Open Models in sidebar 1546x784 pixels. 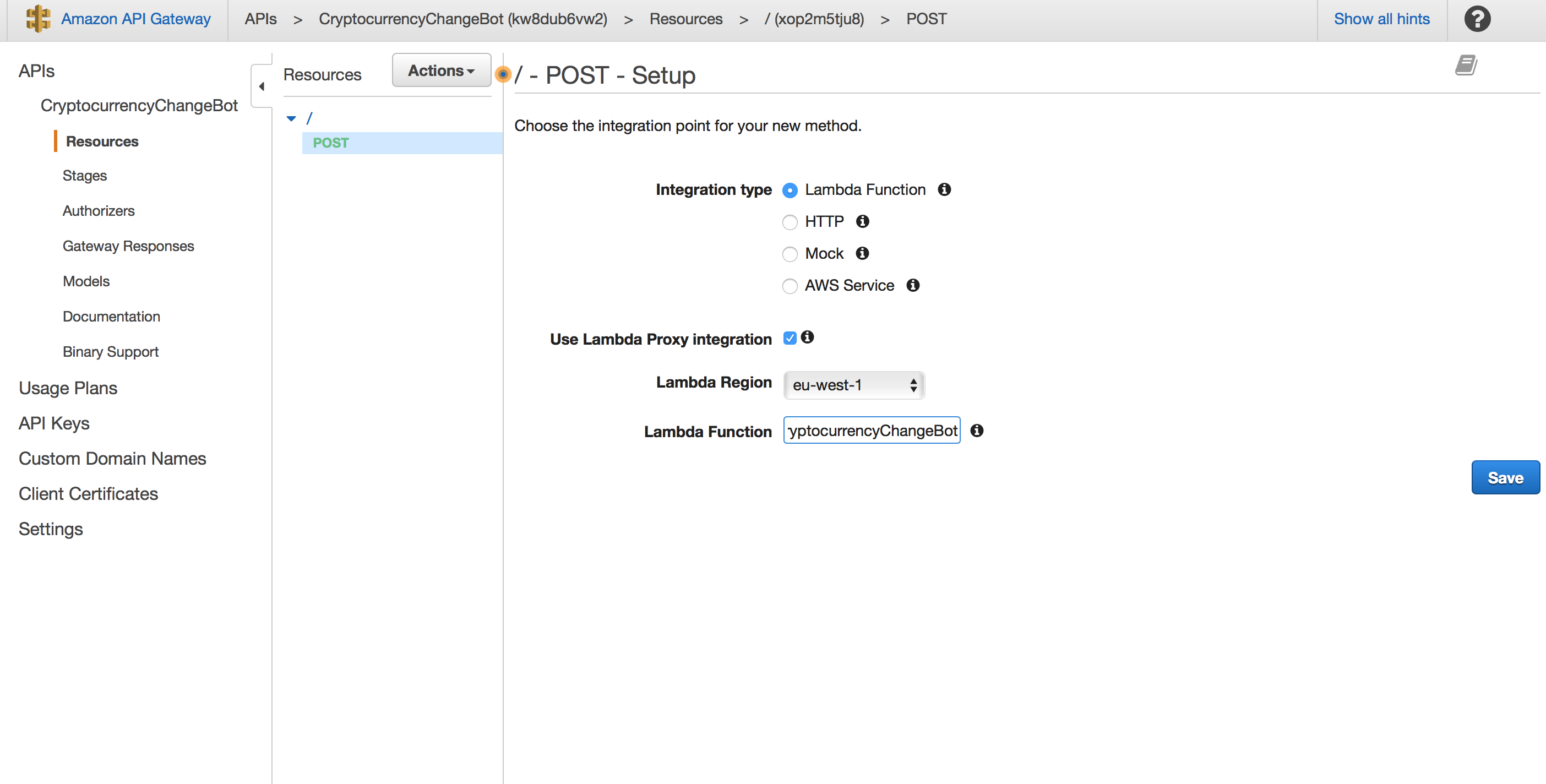click(86, 281)
